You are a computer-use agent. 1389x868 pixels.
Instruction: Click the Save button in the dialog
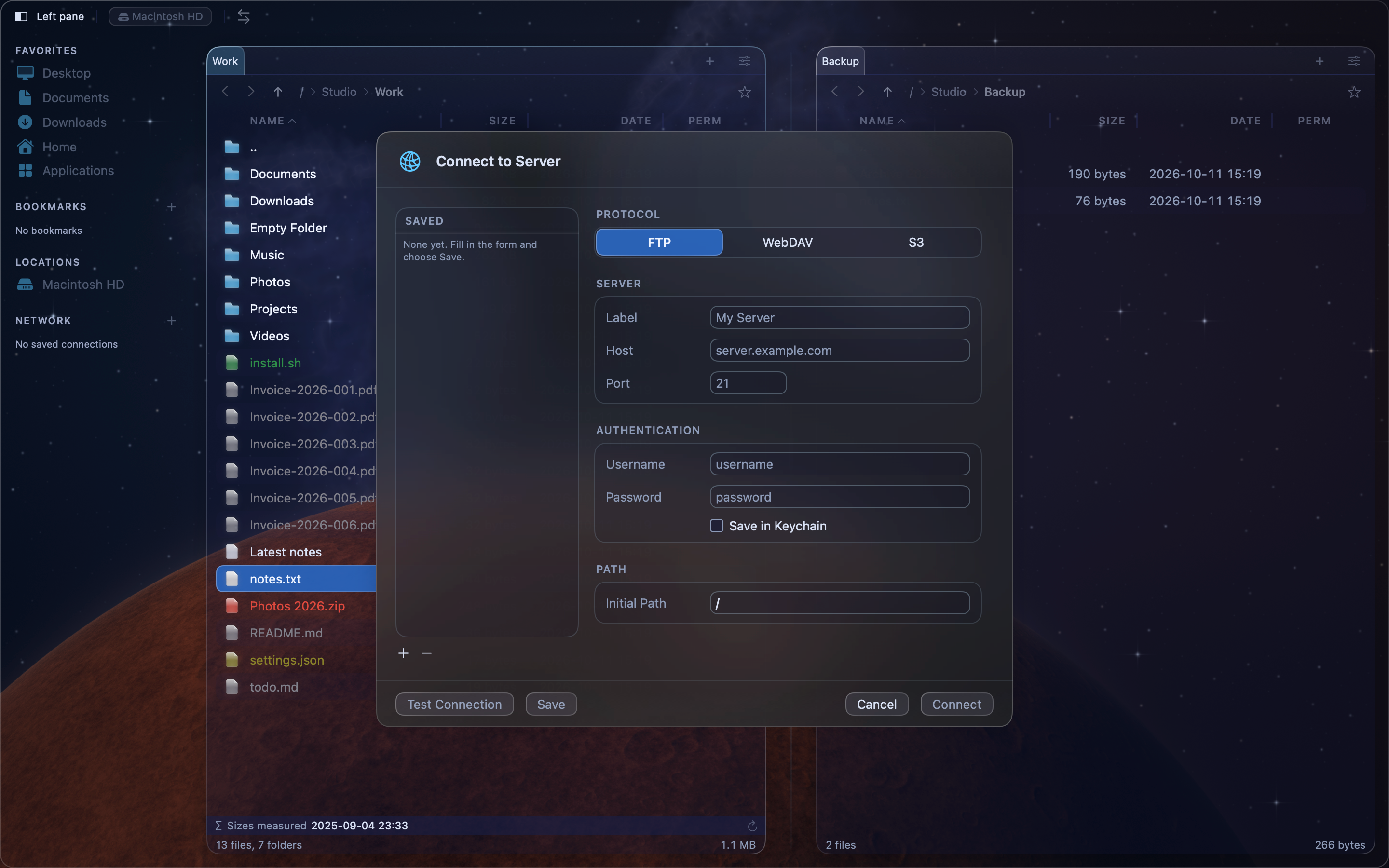click(551, 705)
